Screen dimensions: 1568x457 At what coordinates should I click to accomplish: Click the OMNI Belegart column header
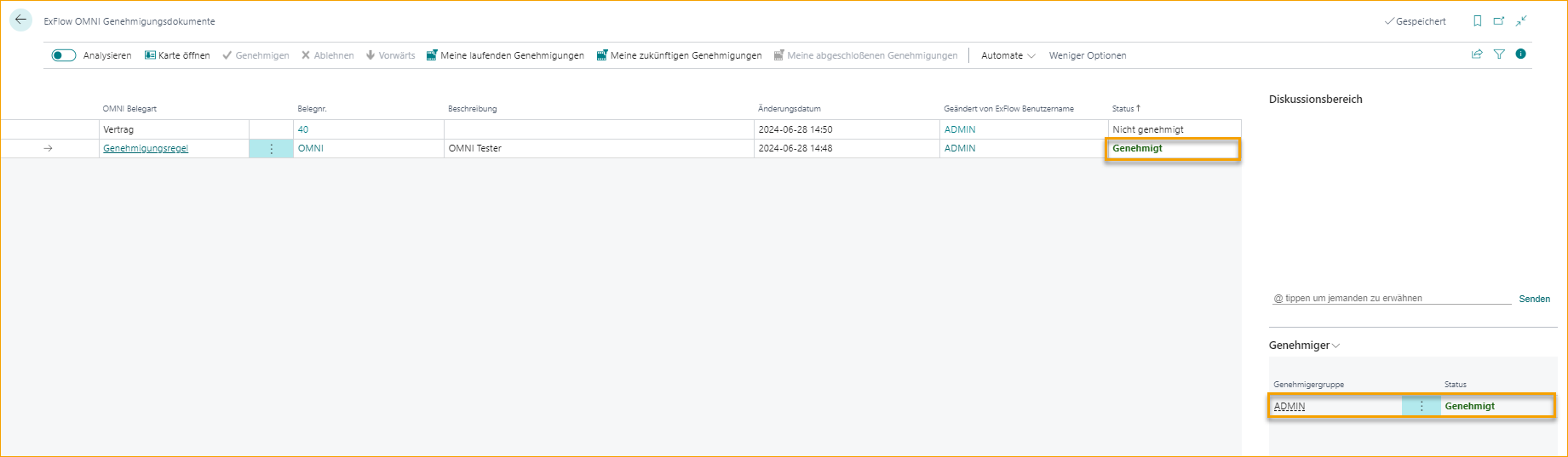point(129,109)
